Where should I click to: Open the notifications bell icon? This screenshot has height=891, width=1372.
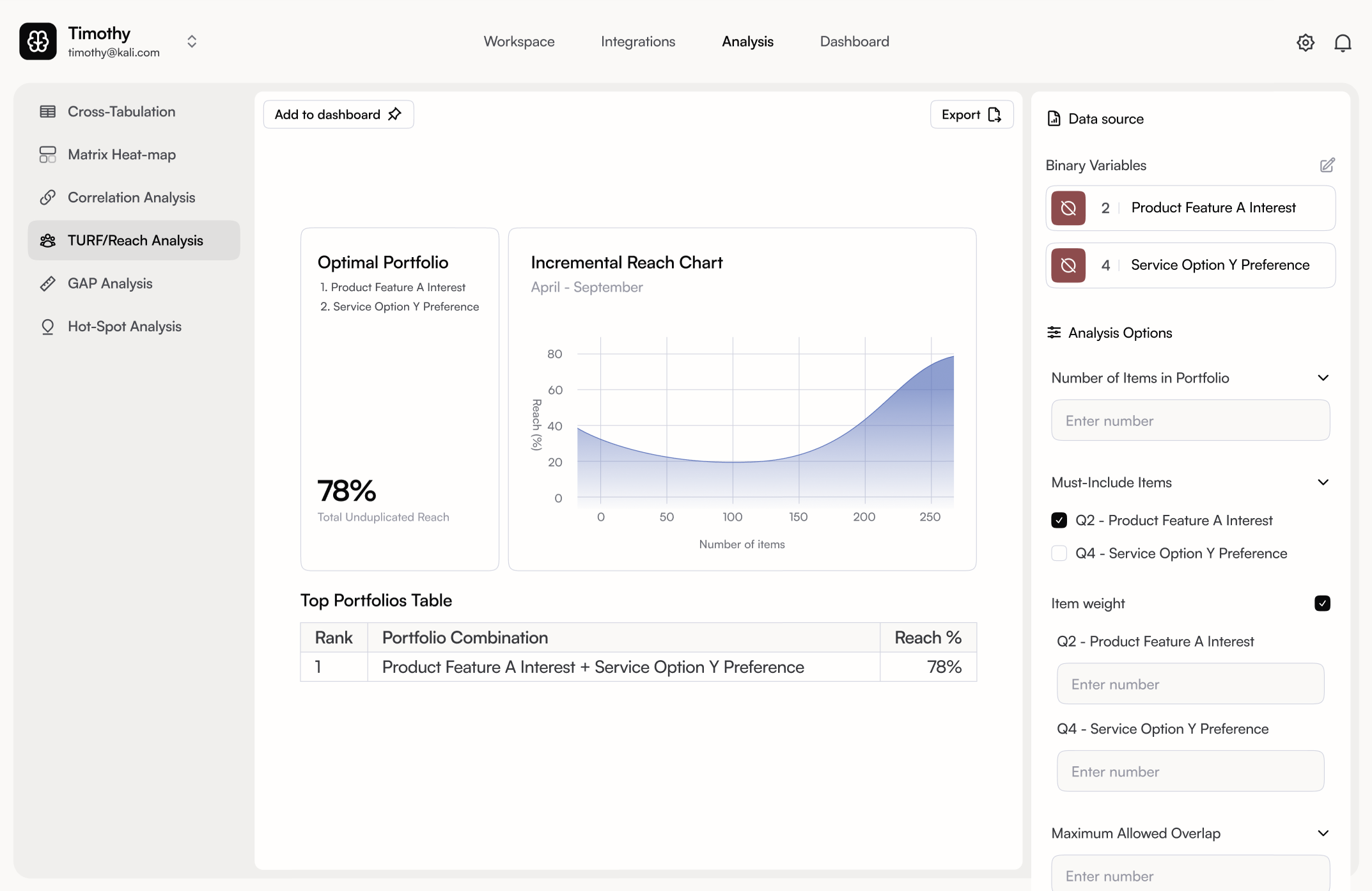(1343, 42)
